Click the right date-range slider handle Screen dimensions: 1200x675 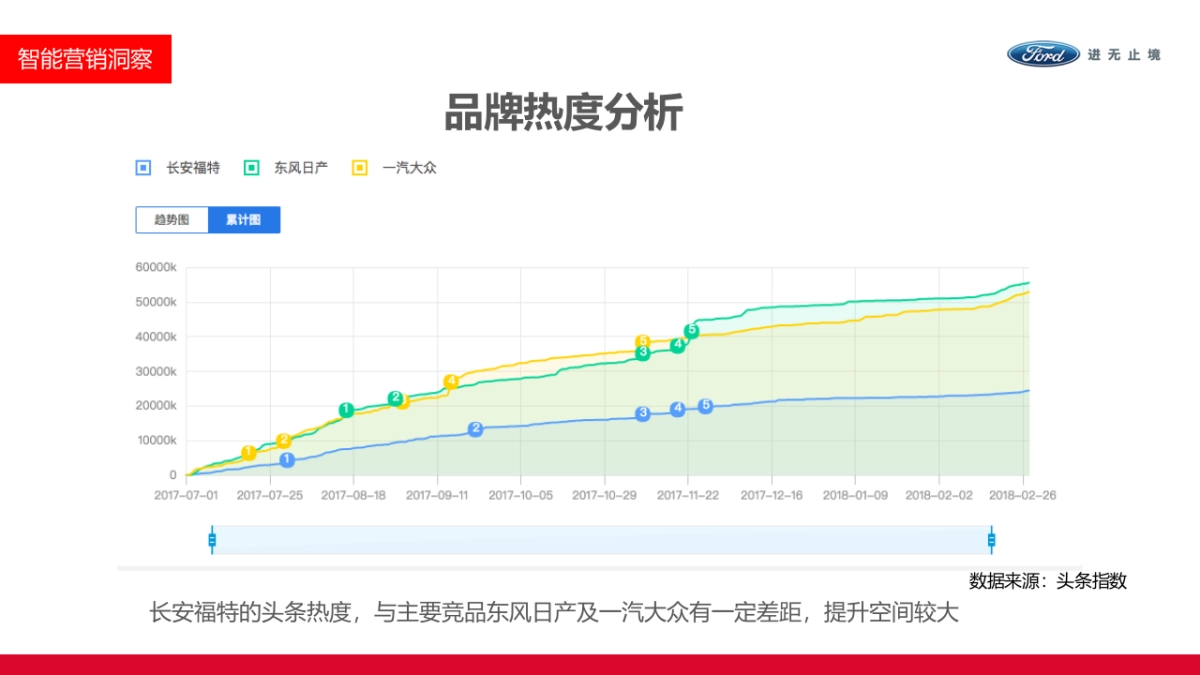pos(991,538)
